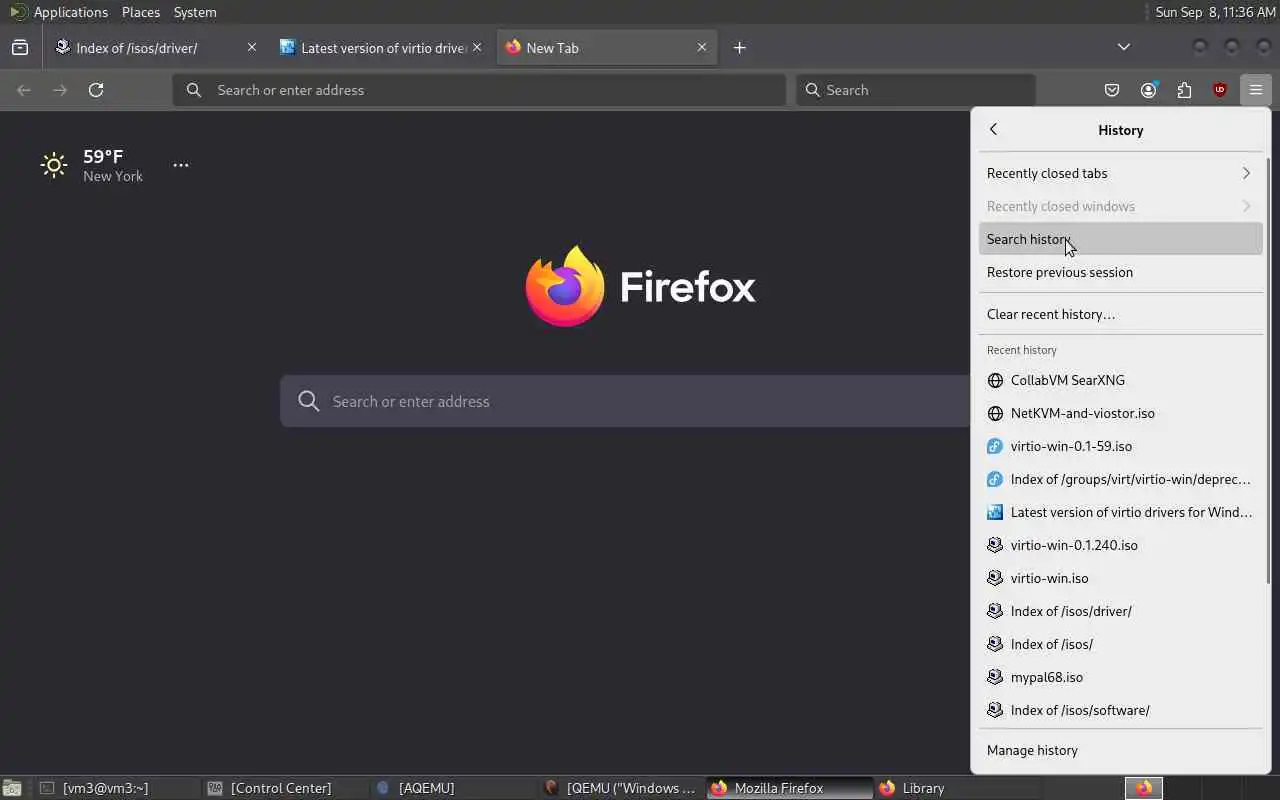The height and width of the screenshot is (800, 1280).
Task: Open the Pocket save icon
Action: 1112,90
